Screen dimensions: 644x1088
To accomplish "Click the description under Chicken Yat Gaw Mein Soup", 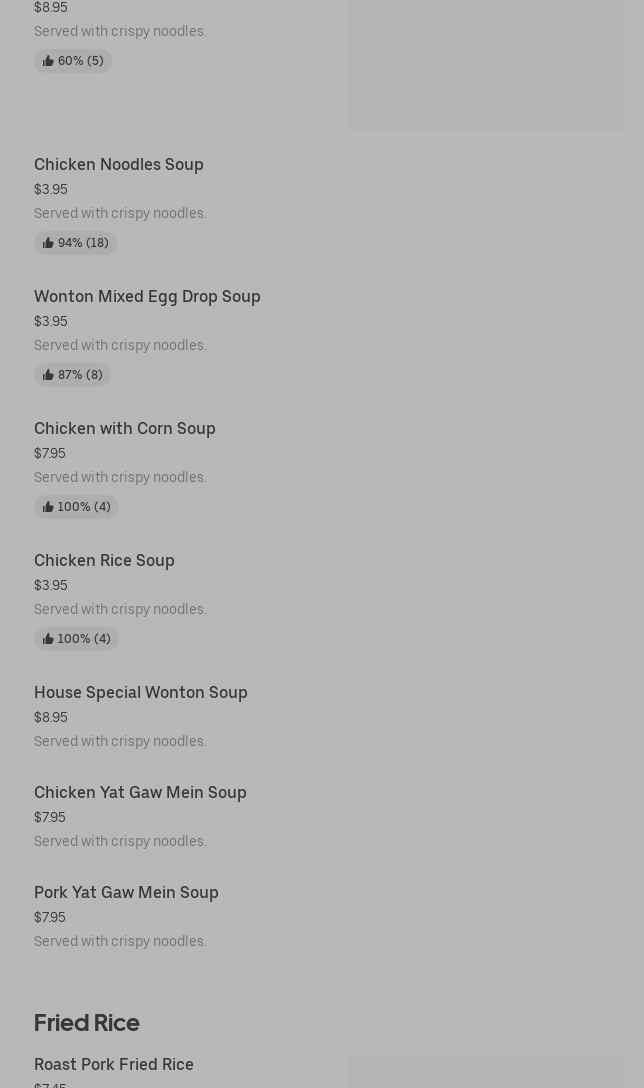I will click(x=120, y=841).
